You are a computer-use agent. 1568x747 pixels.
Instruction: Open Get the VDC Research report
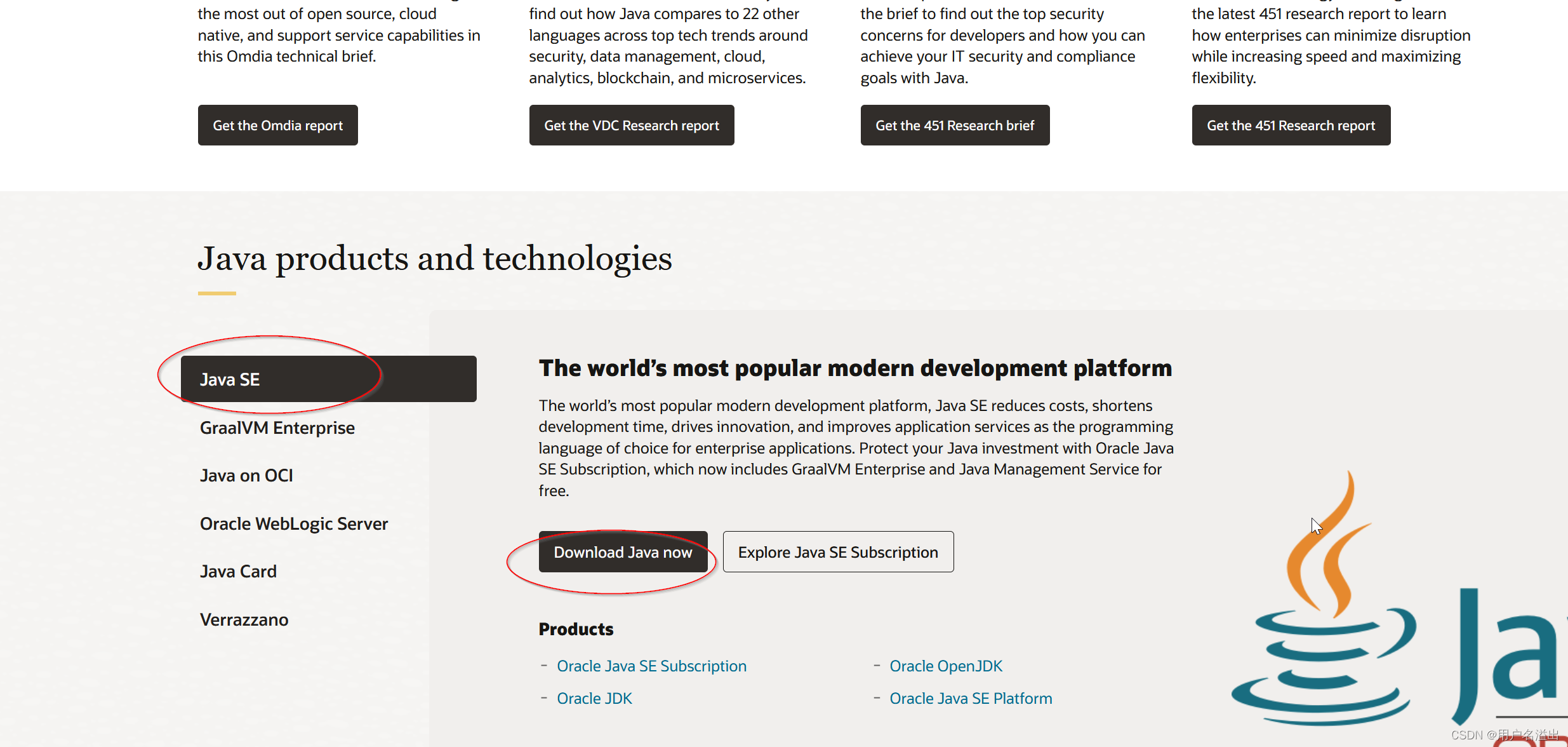coord(631,125)
